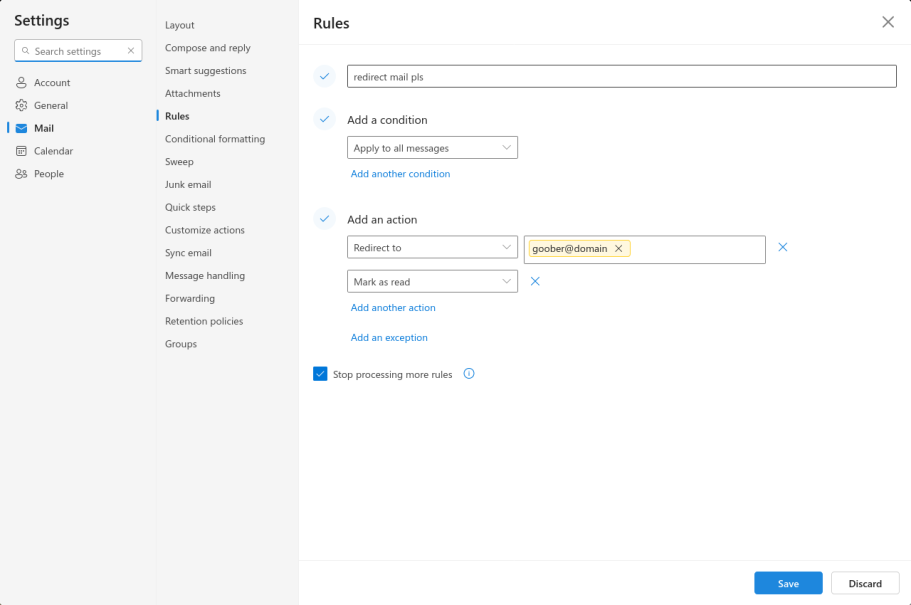Expand the Redirect to action dropdown

pyautogui.click(x=432, y=248)
